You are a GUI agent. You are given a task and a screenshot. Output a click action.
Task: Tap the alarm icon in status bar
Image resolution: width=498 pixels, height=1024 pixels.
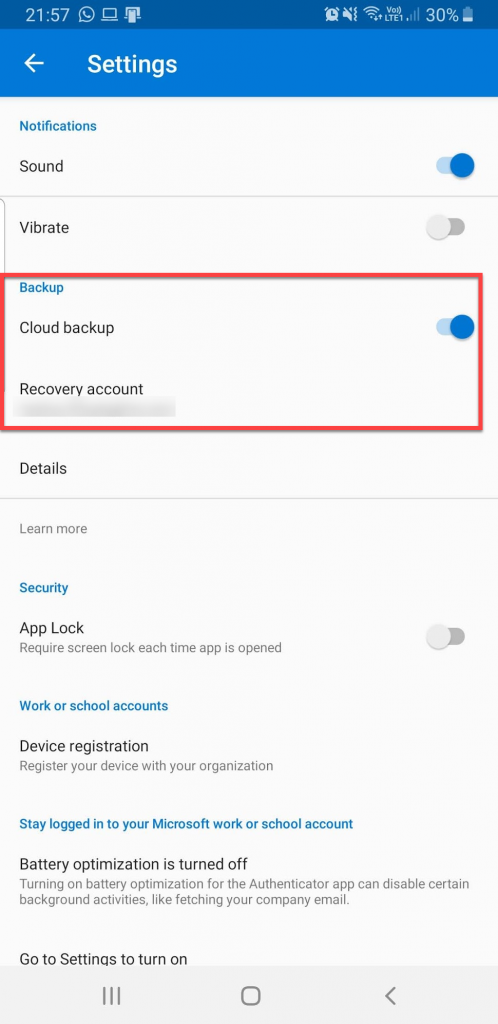point(332,14)
